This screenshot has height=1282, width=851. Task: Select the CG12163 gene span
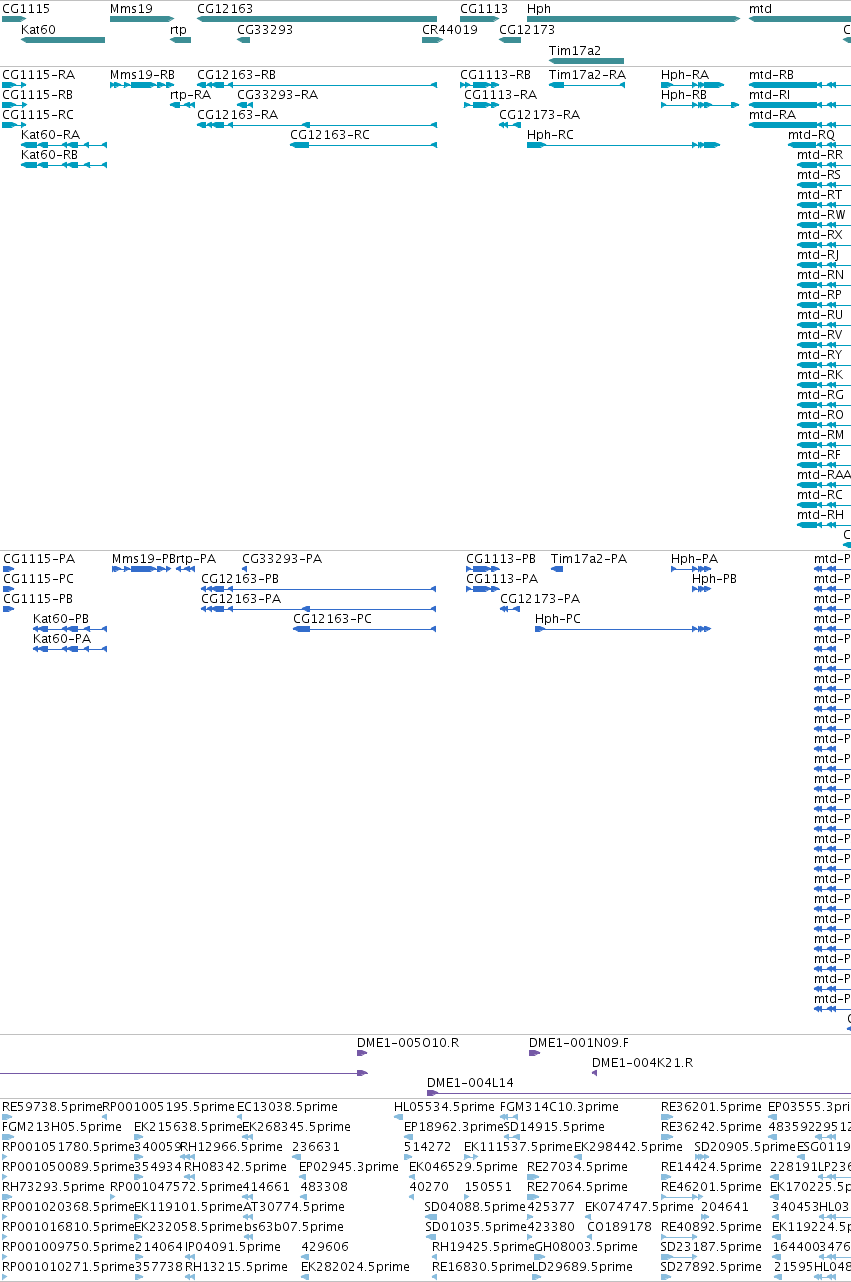pyautogui.click(x=317, y=19)
